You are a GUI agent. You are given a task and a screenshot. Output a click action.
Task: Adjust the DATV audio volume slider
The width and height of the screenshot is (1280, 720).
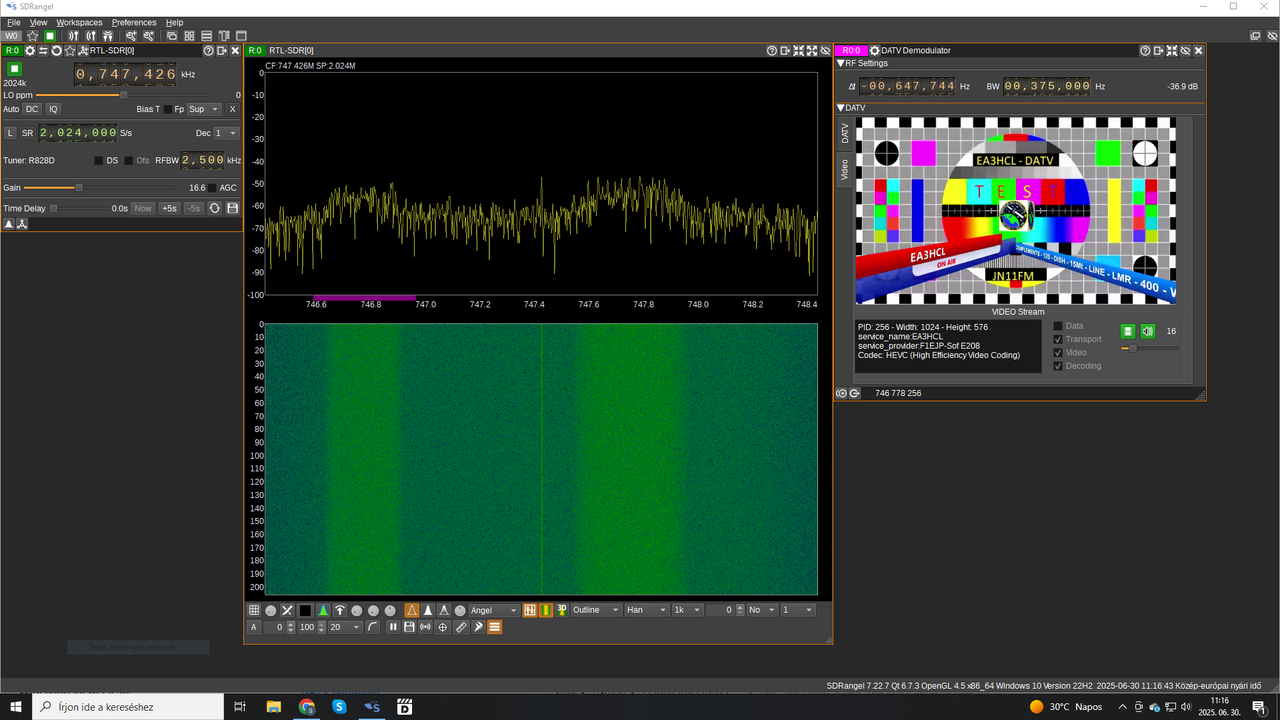1150,348
